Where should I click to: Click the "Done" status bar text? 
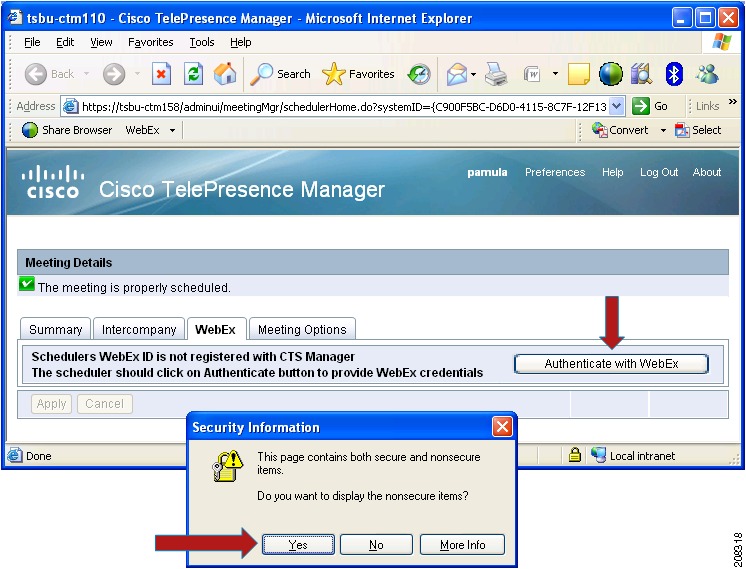click(x=39, y=456)
